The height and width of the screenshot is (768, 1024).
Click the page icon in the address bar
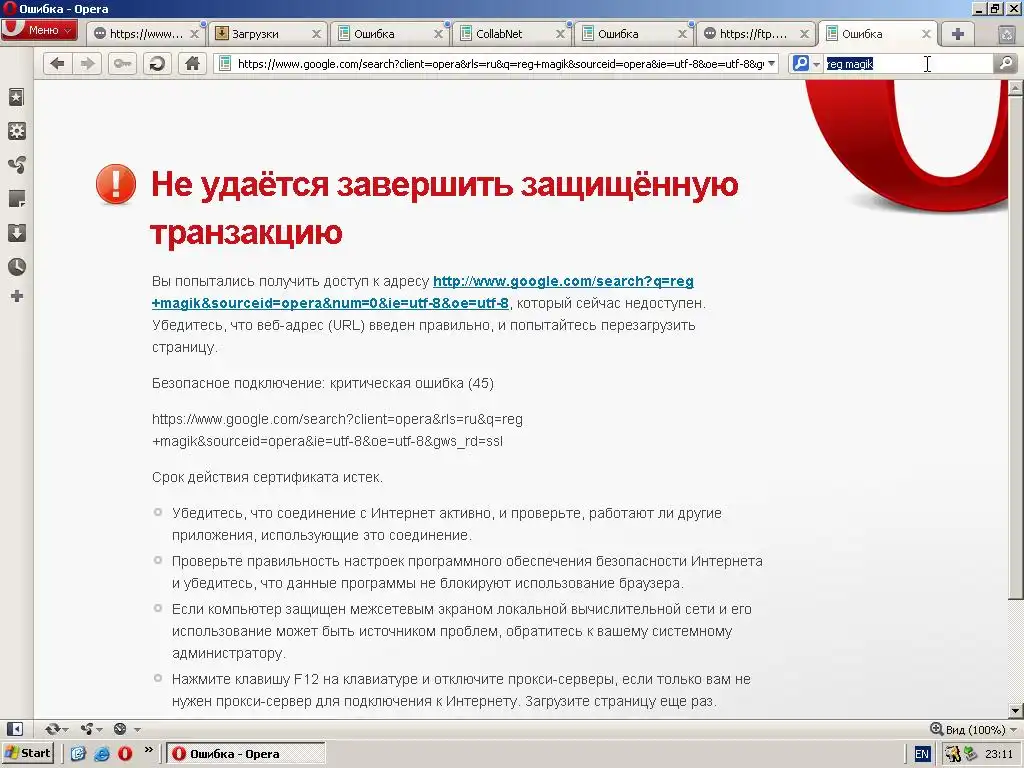[225, 63]
